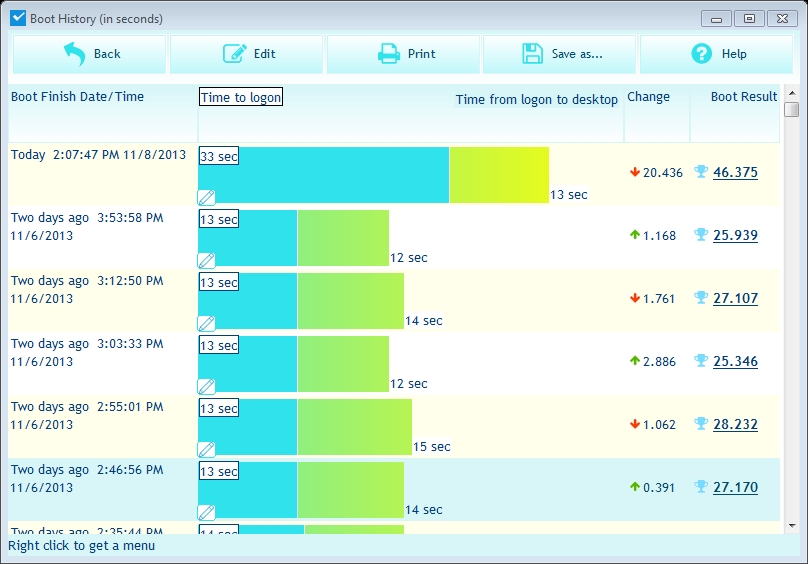Click the yellow desktop bar for today's boot

(x=498, y=175)
